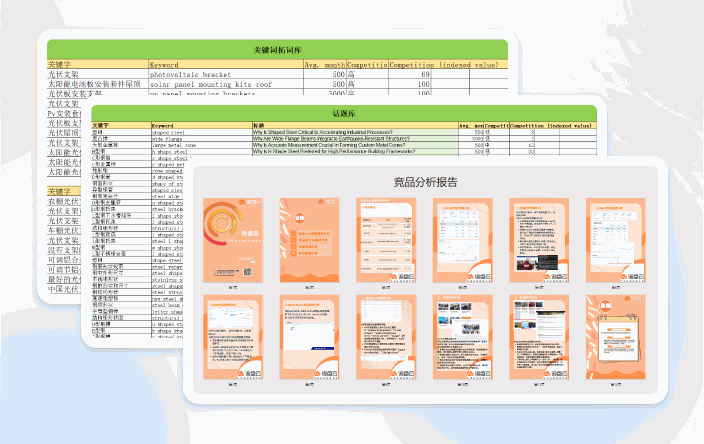Open the final notepad summary page thumbnail
The image size is (704, 444).
[x=616, y=337]
